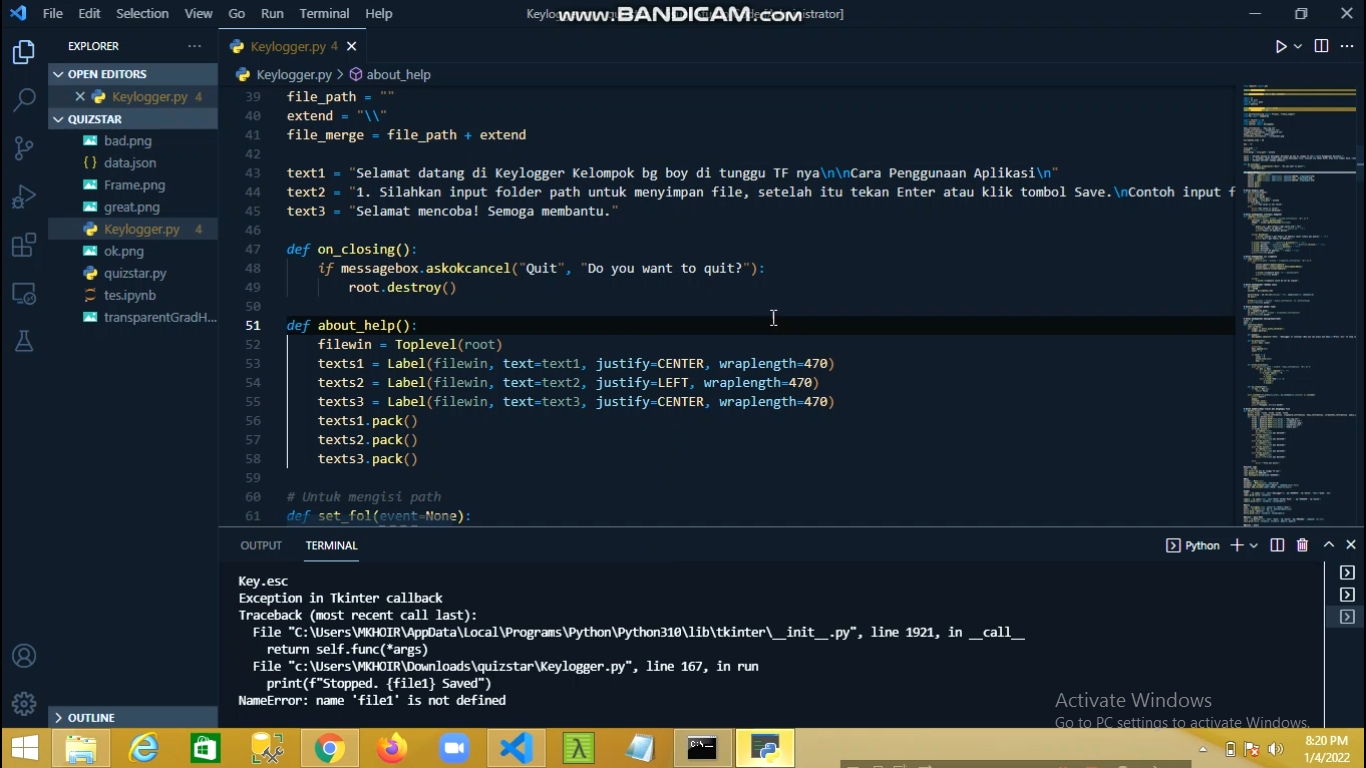Open the Selection menu
Image resolution: width=1366 pixels, height=768 pixels.
coord(142,13)
